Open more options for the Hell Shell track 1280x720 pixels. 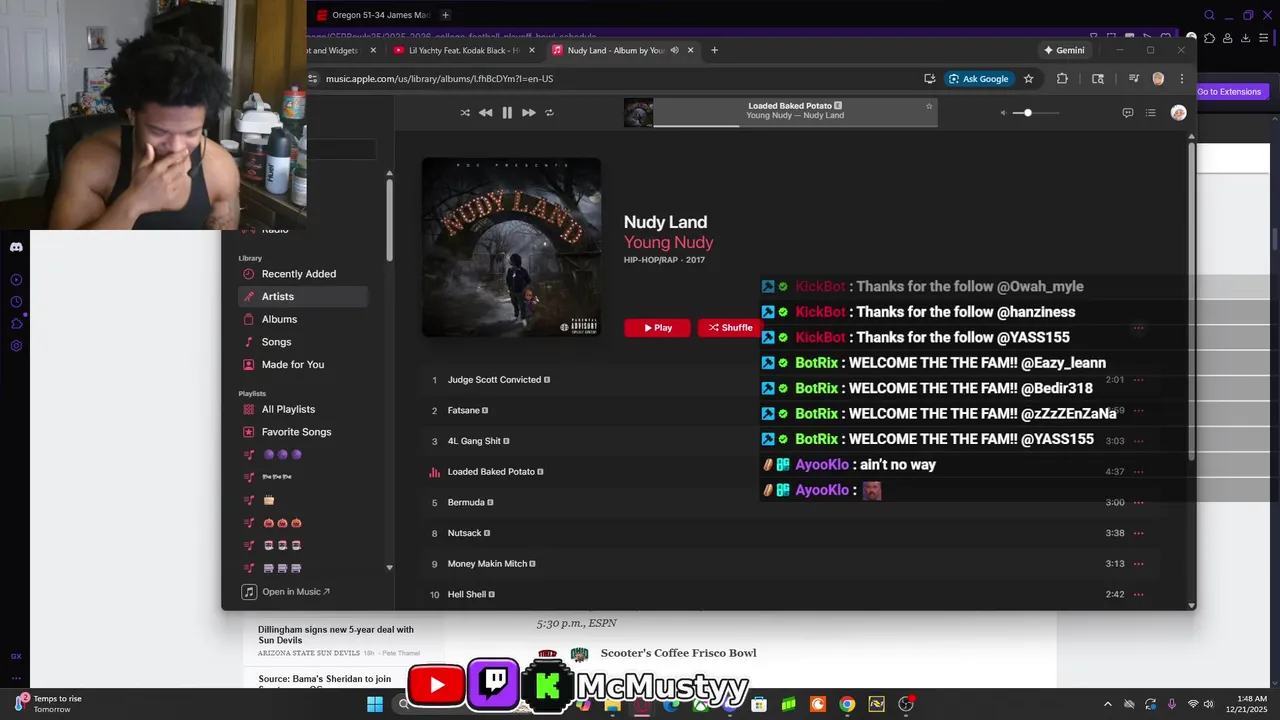click(1138, 594)
